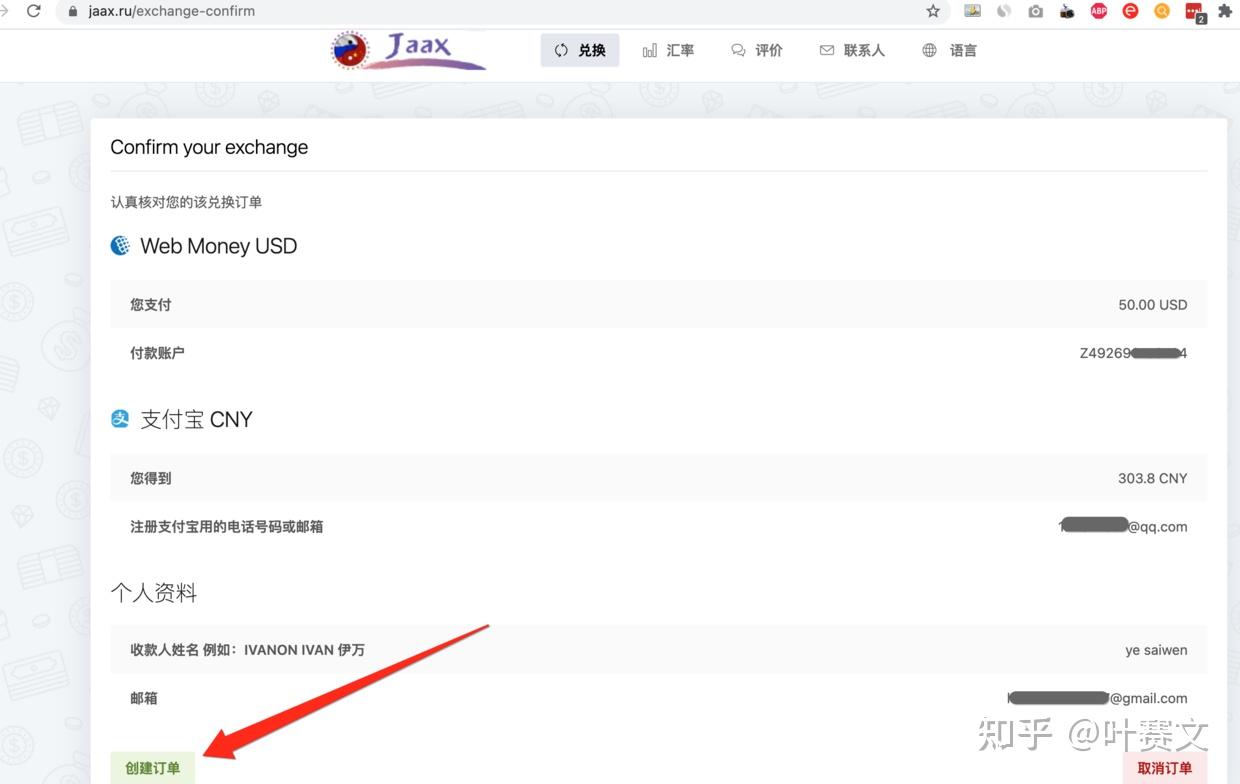Image resolution: width=1240 pixels, height=784 pixels.
Task: Bookmark this page with the star icon
Action: [x=933, y=11]
